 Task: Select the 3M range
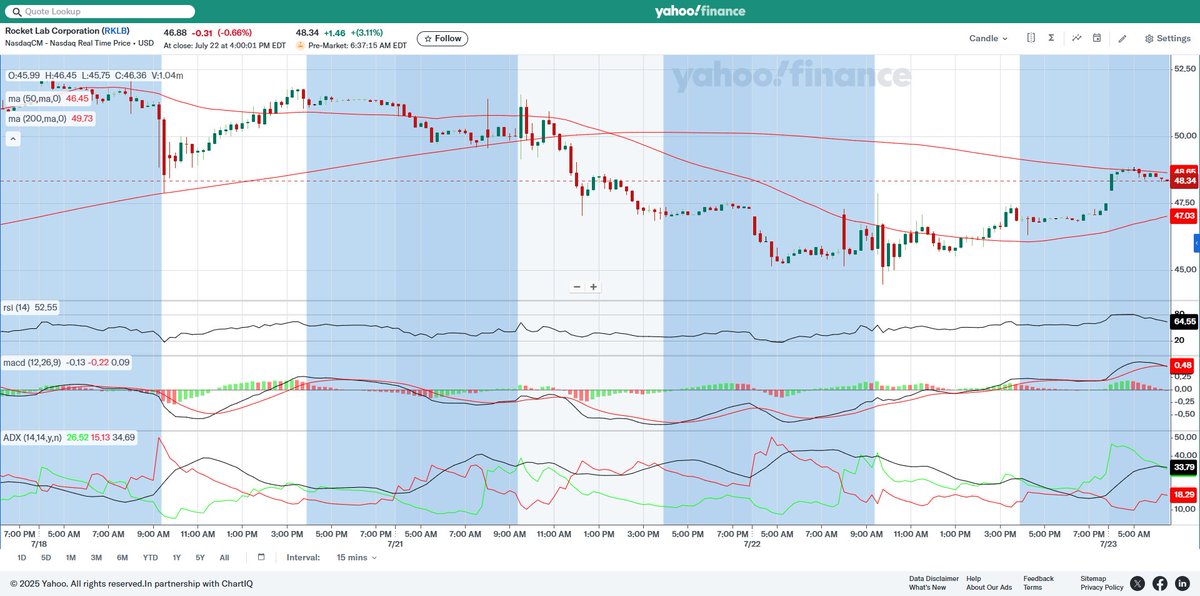[96, 557]
